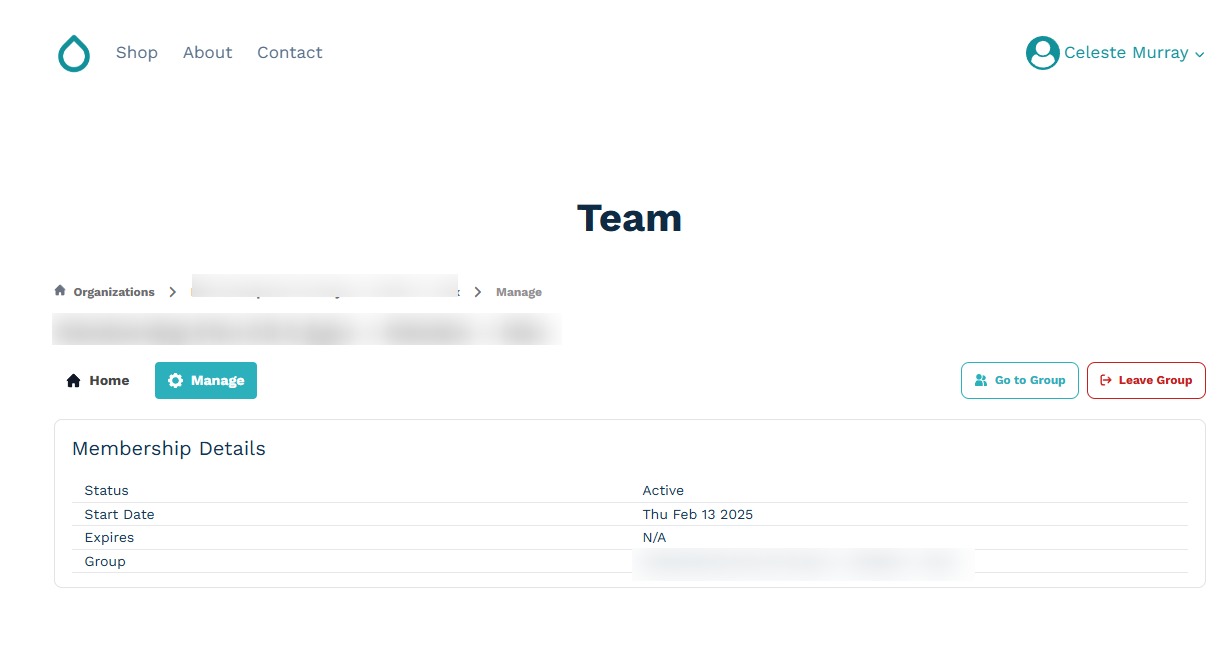Click the Go to Group button
Image resolution: width=1231 pixels, height=666 pixels.
[x=1019, y=380]
